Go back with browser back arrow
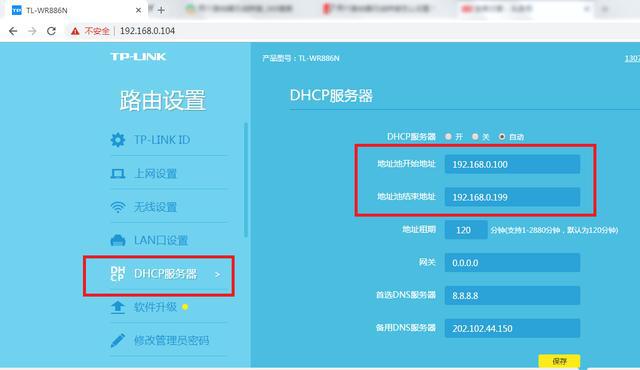This screenshot has width=640, height=370. (x=13, y=31)
